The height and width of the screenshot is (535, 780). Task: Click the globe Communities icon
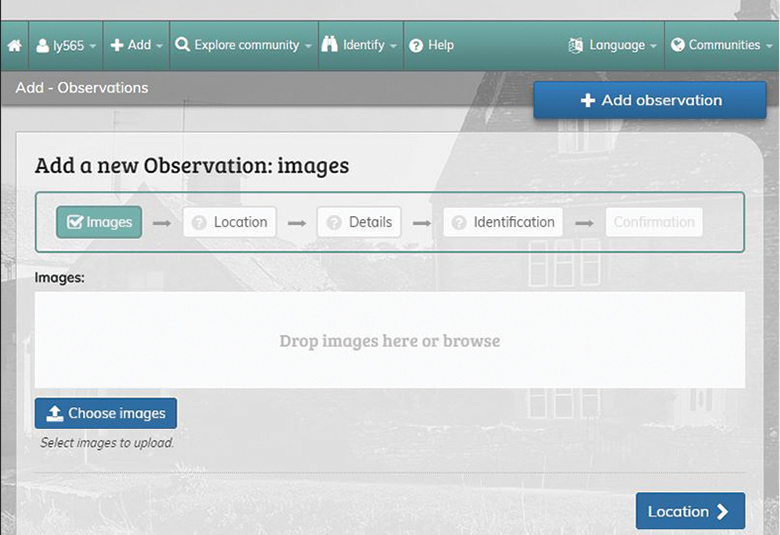[678, 45]
